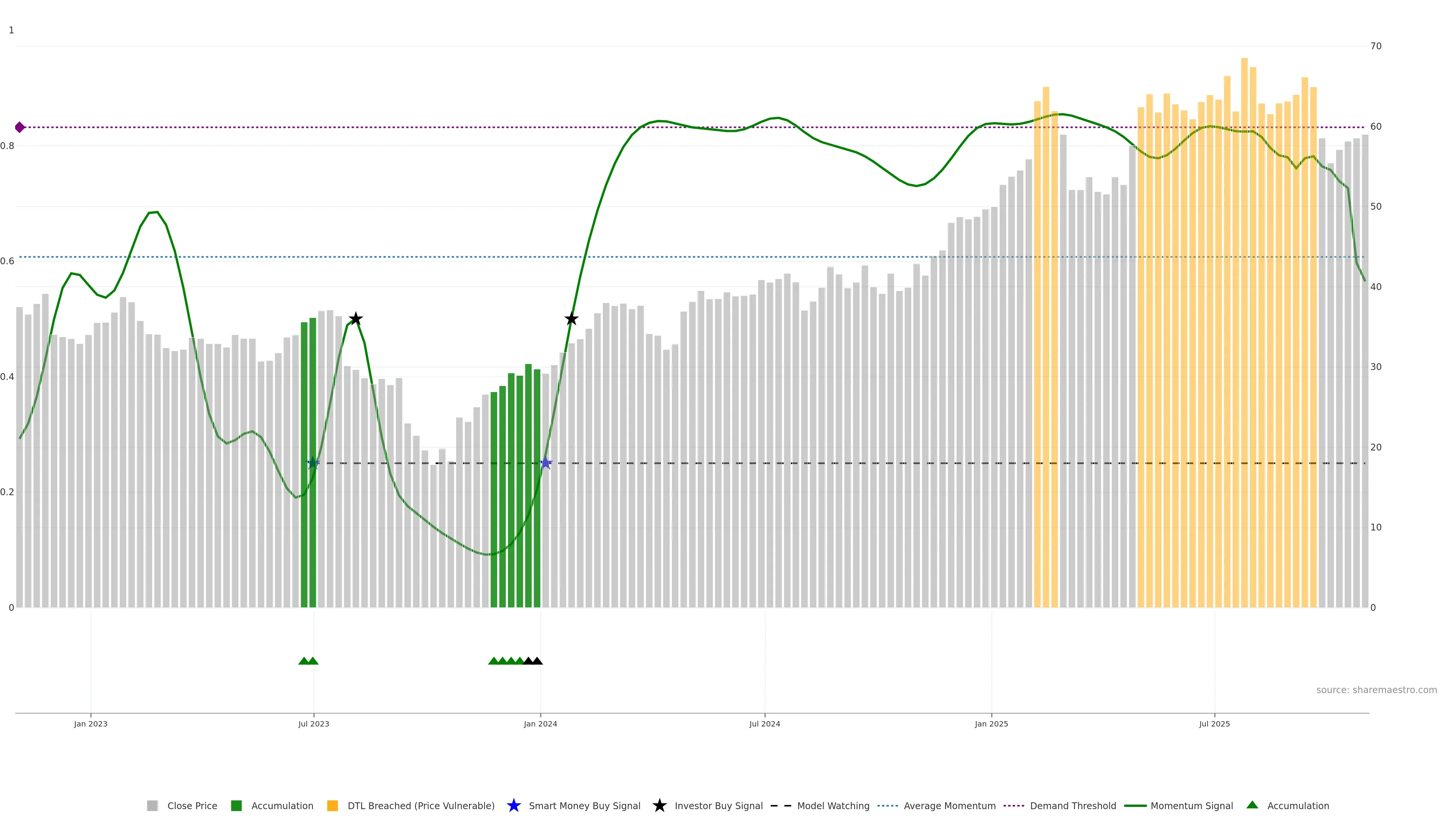
Task: Click the black star marker after January 2024
Action: pos(571,319)
